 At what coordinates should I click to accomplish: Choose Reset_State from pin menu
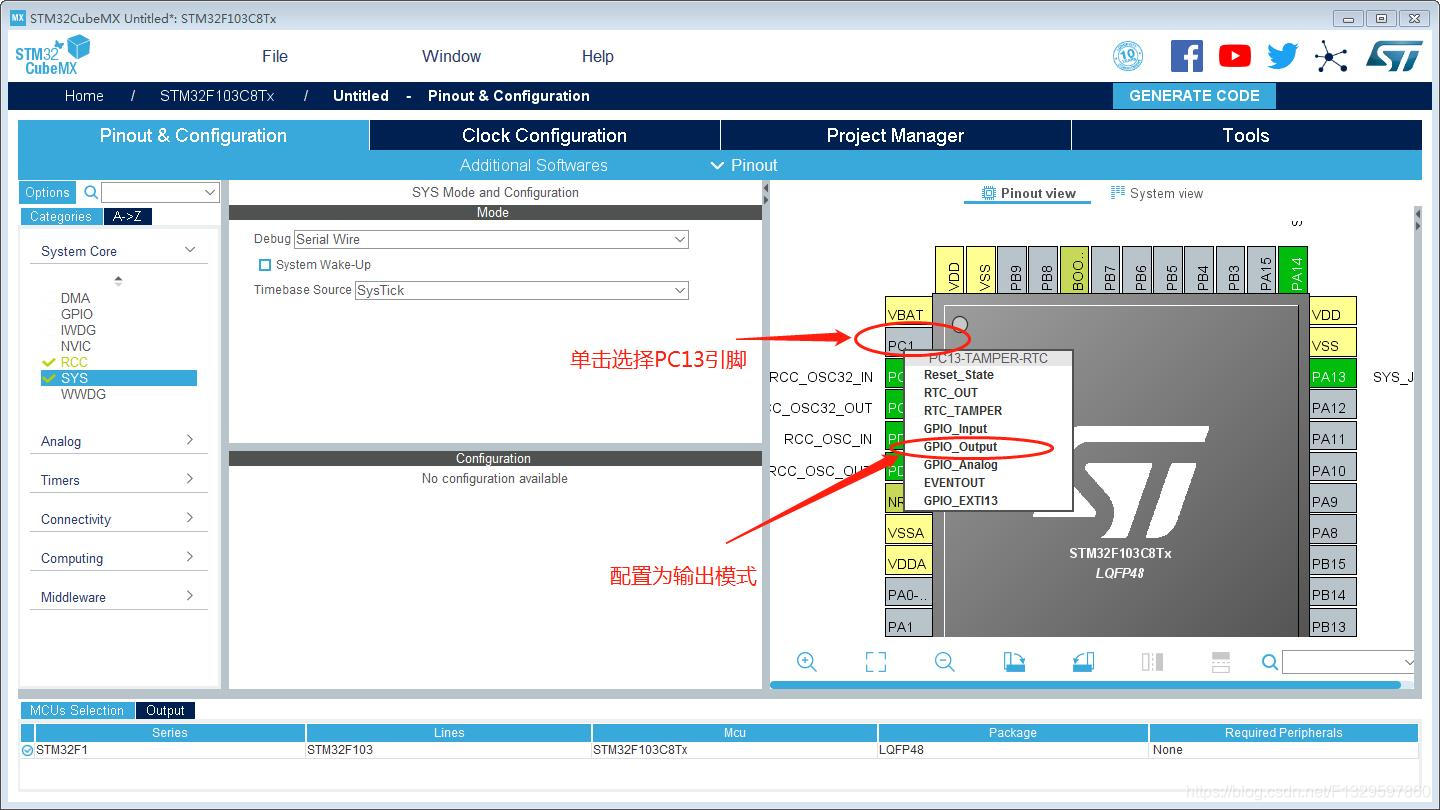tap(958, 375)
